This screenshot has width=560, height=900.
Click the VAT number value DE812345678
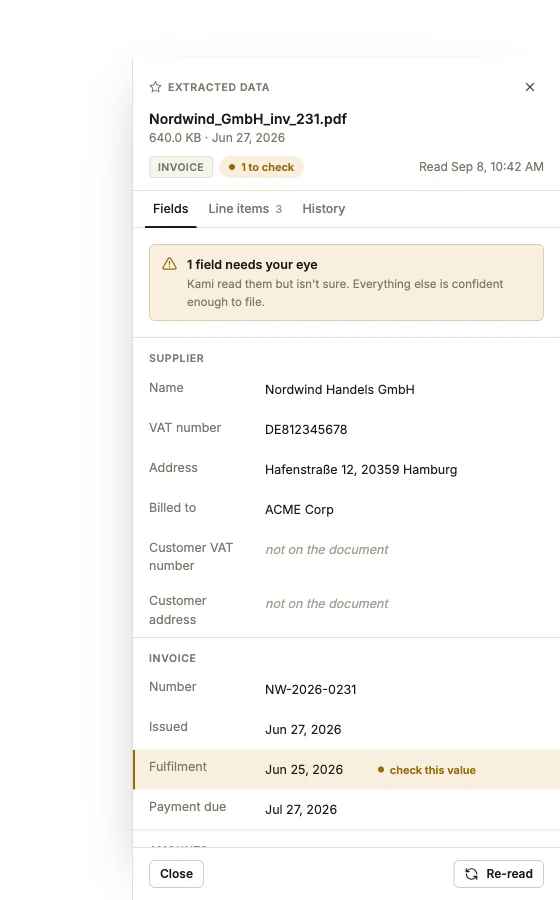point(306,430)
